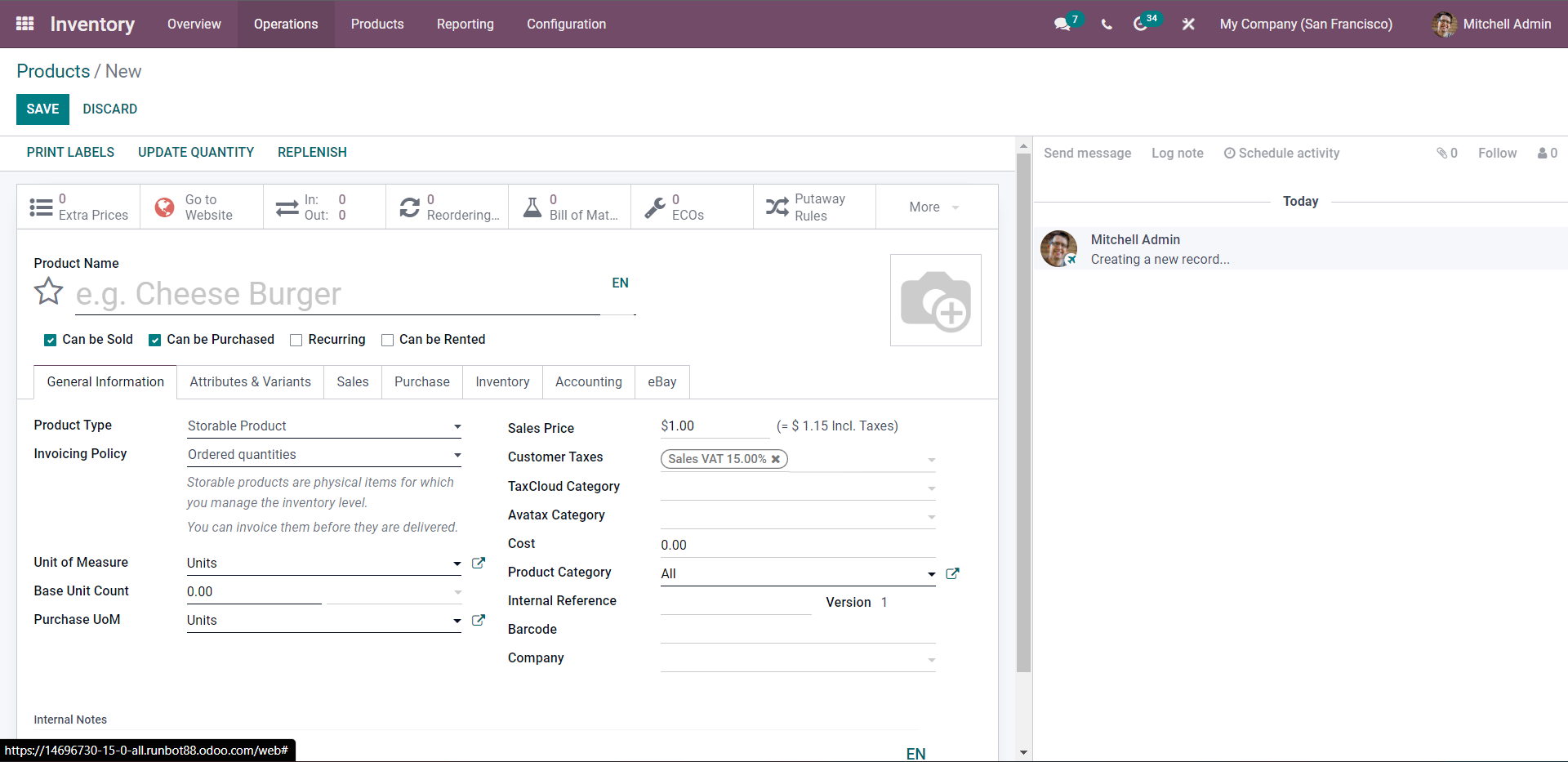Click EN translate button beside product name
This screenshot has height=762, width=1568.
tap(621, 283)
